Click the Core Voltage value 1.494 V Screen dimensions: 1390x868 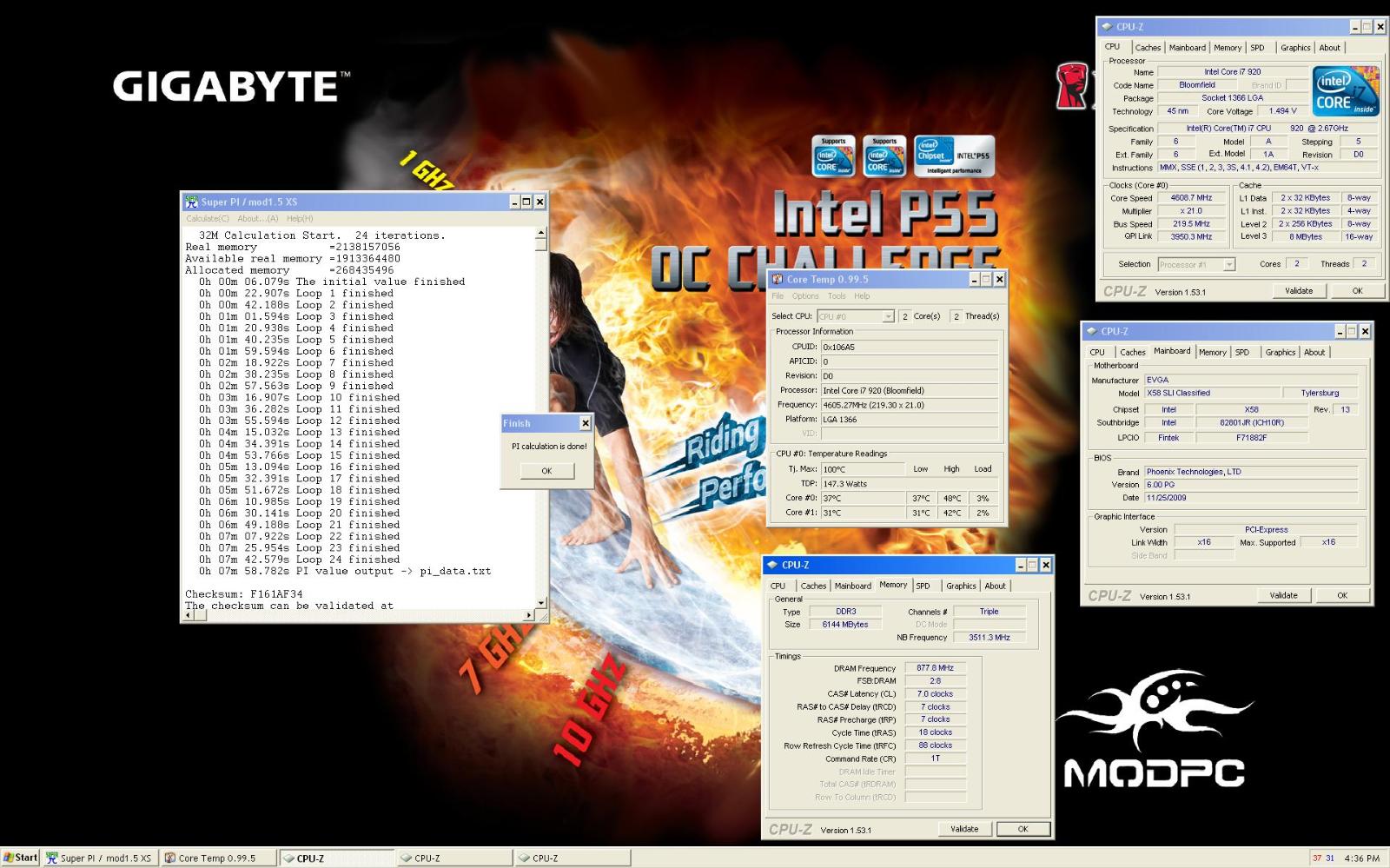(1282, 111)
